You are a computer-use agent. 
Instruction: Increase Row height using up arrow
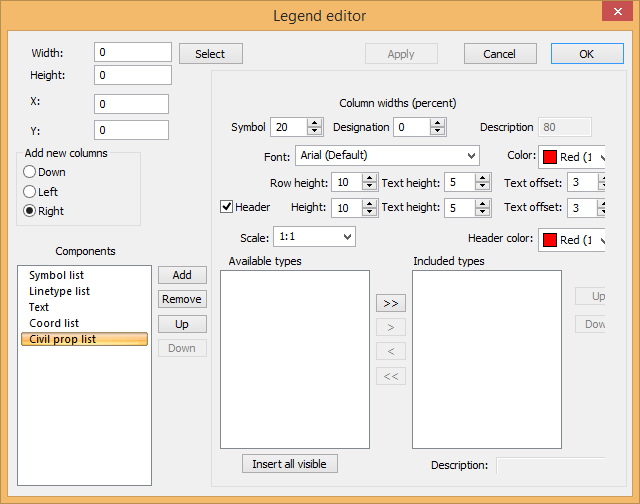tap(371, 178)
